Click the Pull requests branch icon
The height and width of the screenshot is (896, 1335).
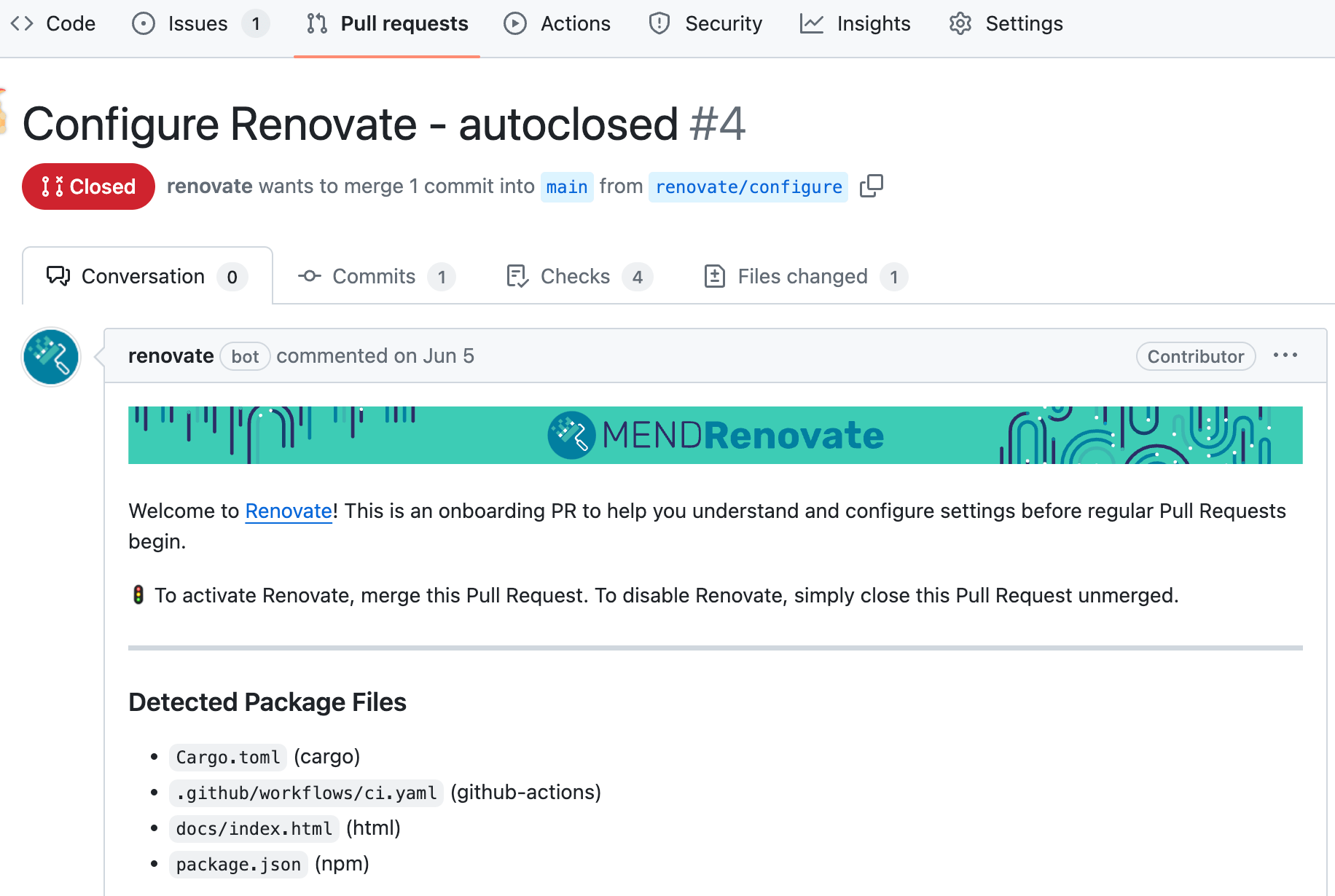317,23
